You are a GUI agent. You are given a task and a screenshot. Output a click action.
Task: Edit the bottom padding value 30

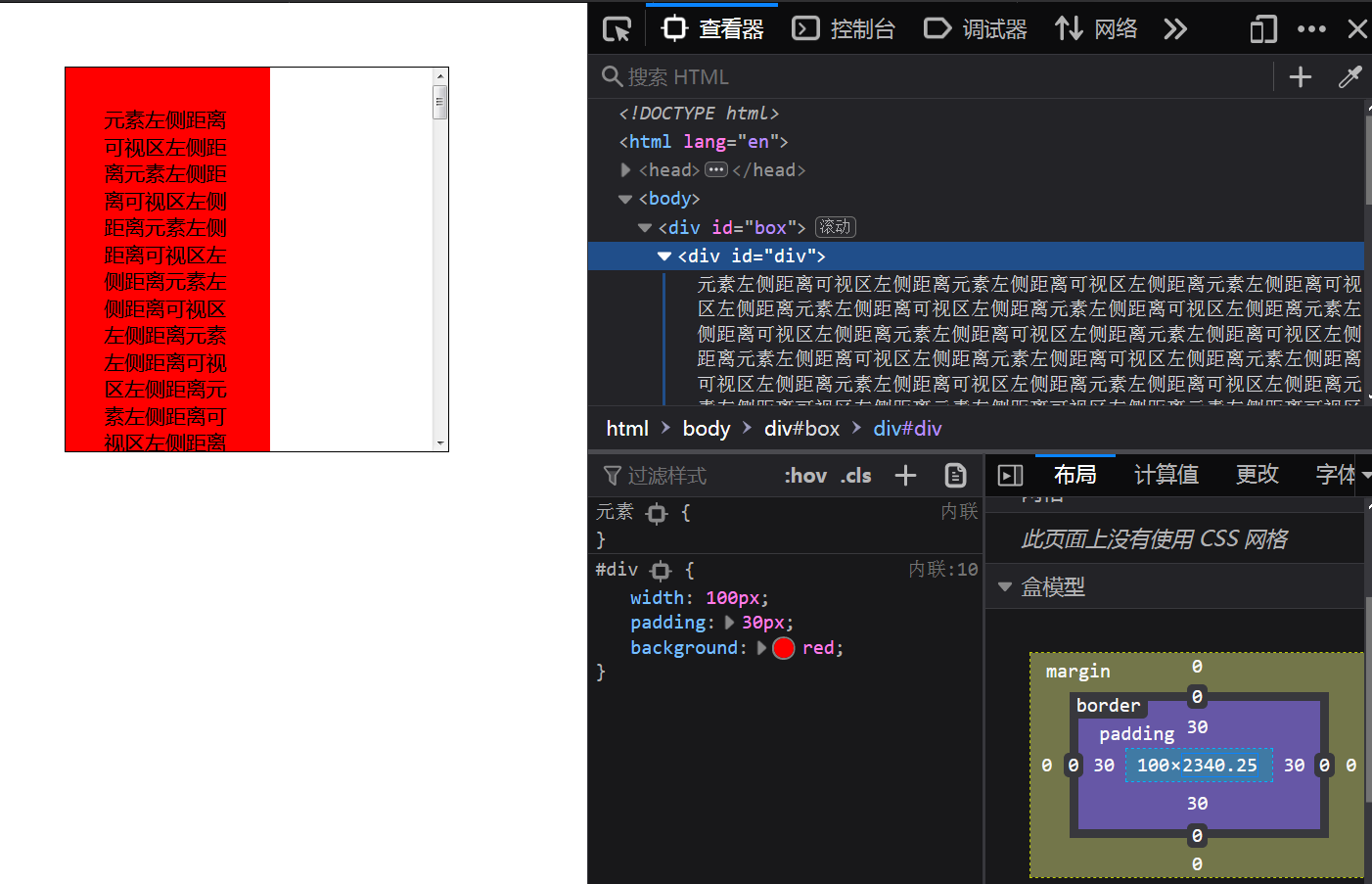1197,804
